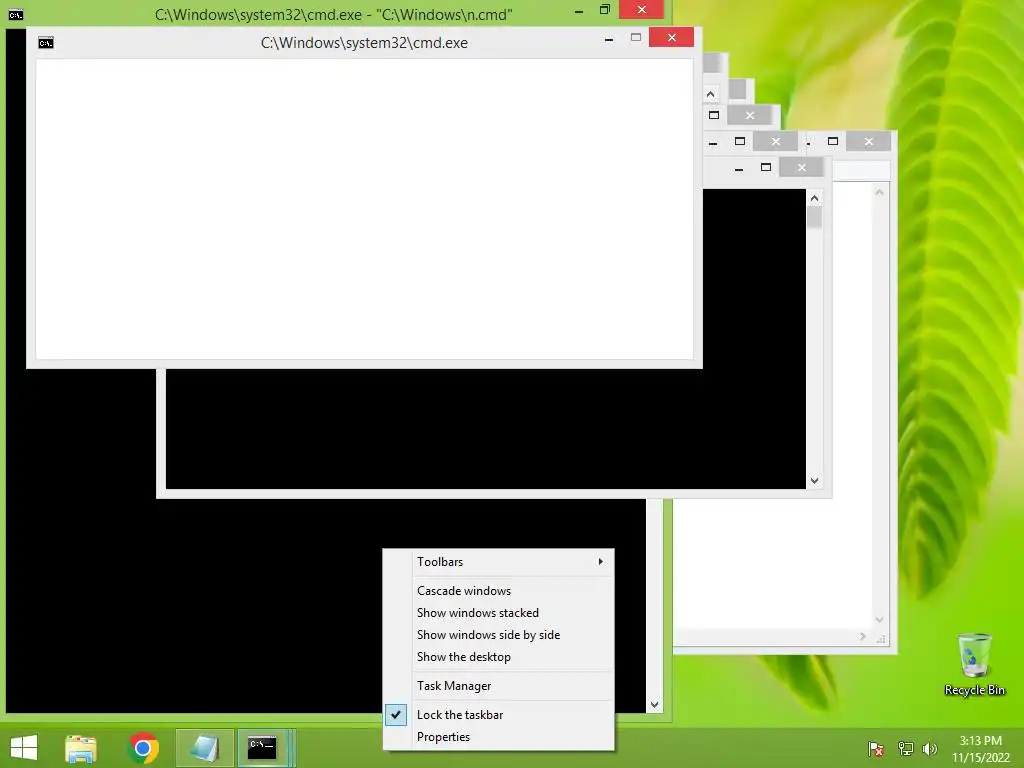
Task: Click scroll-down arrow of middle black console window
Action: [x=814, y=481]
